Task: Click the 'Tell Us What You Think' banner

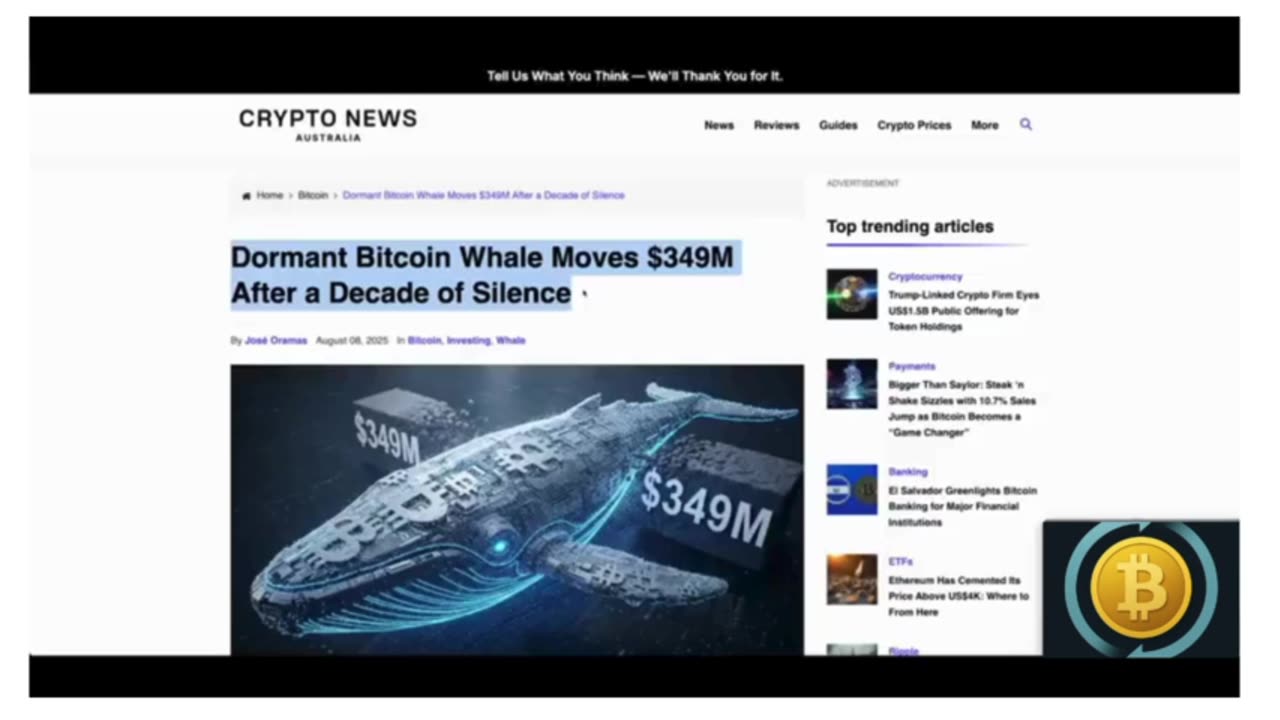Action: 634,76
